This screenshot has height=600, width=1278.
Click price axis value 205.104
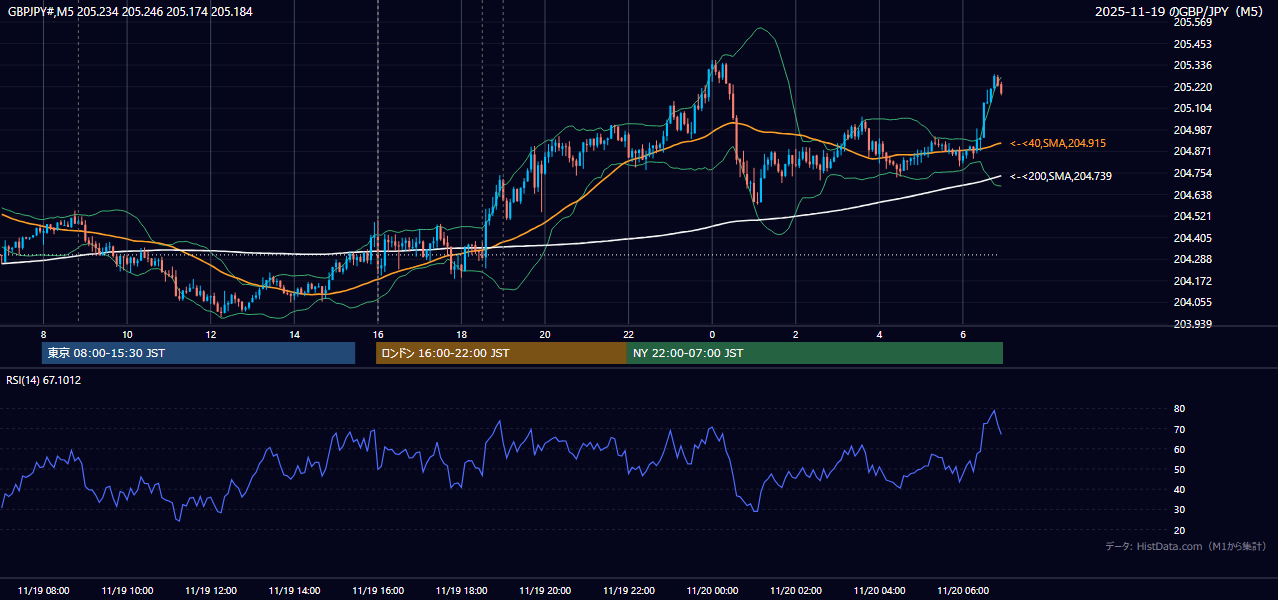pos(1191,108)
